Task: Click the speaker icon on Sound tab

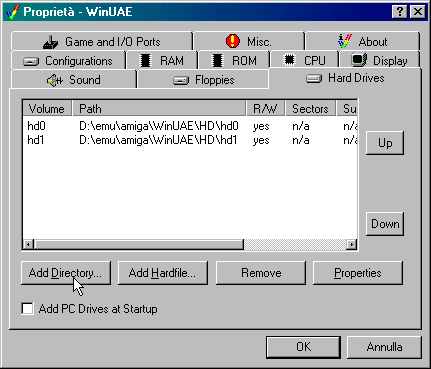Action: pos(55,80)
